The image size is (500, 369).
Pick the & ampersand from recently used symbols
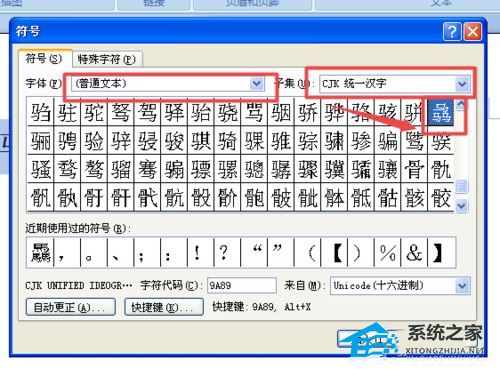pos(414,253)
